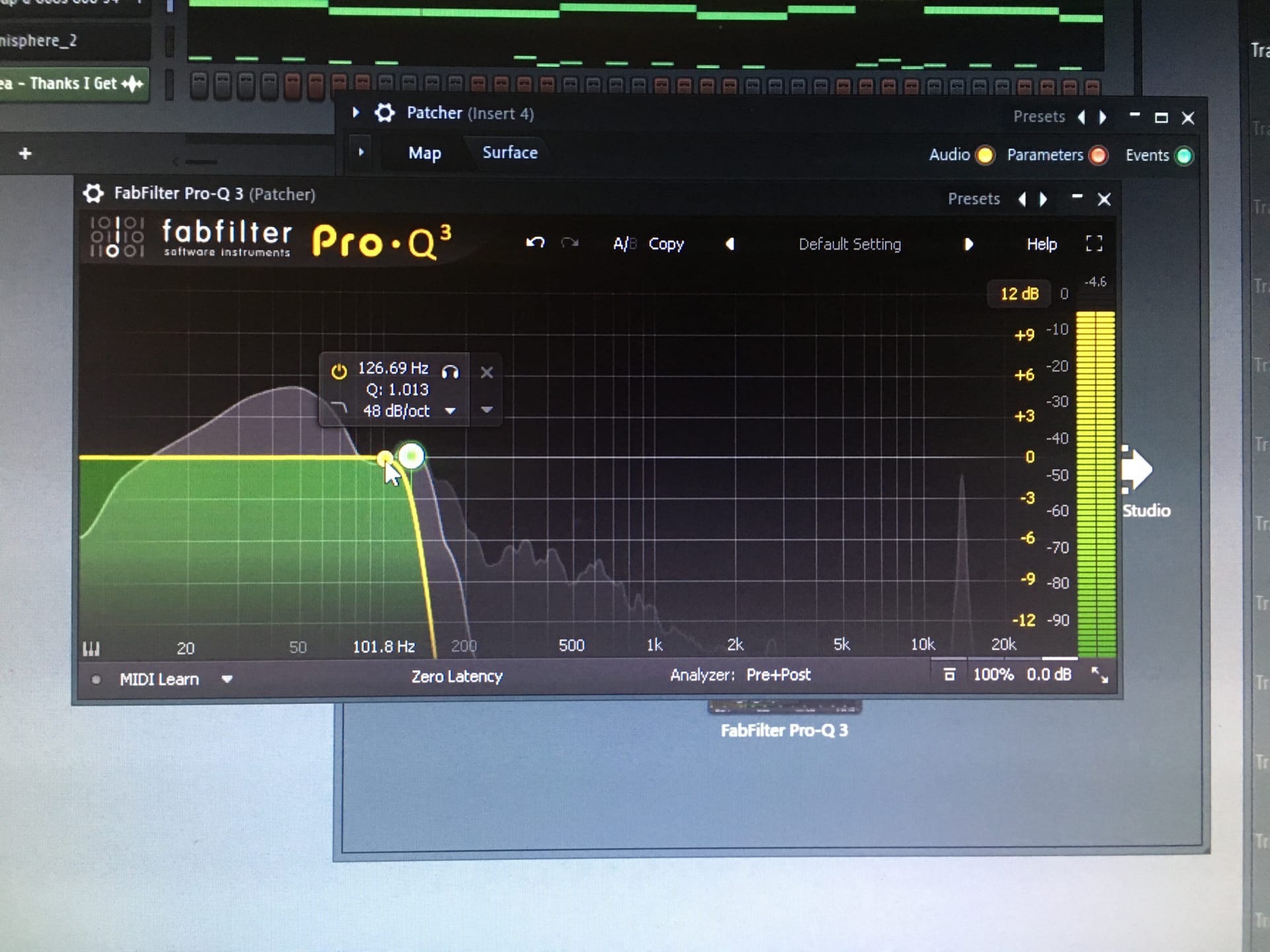The width and height of the screenshot is (1270, 952).
Task: Open the 12 dB display range selector
Action: (1019, 294)
